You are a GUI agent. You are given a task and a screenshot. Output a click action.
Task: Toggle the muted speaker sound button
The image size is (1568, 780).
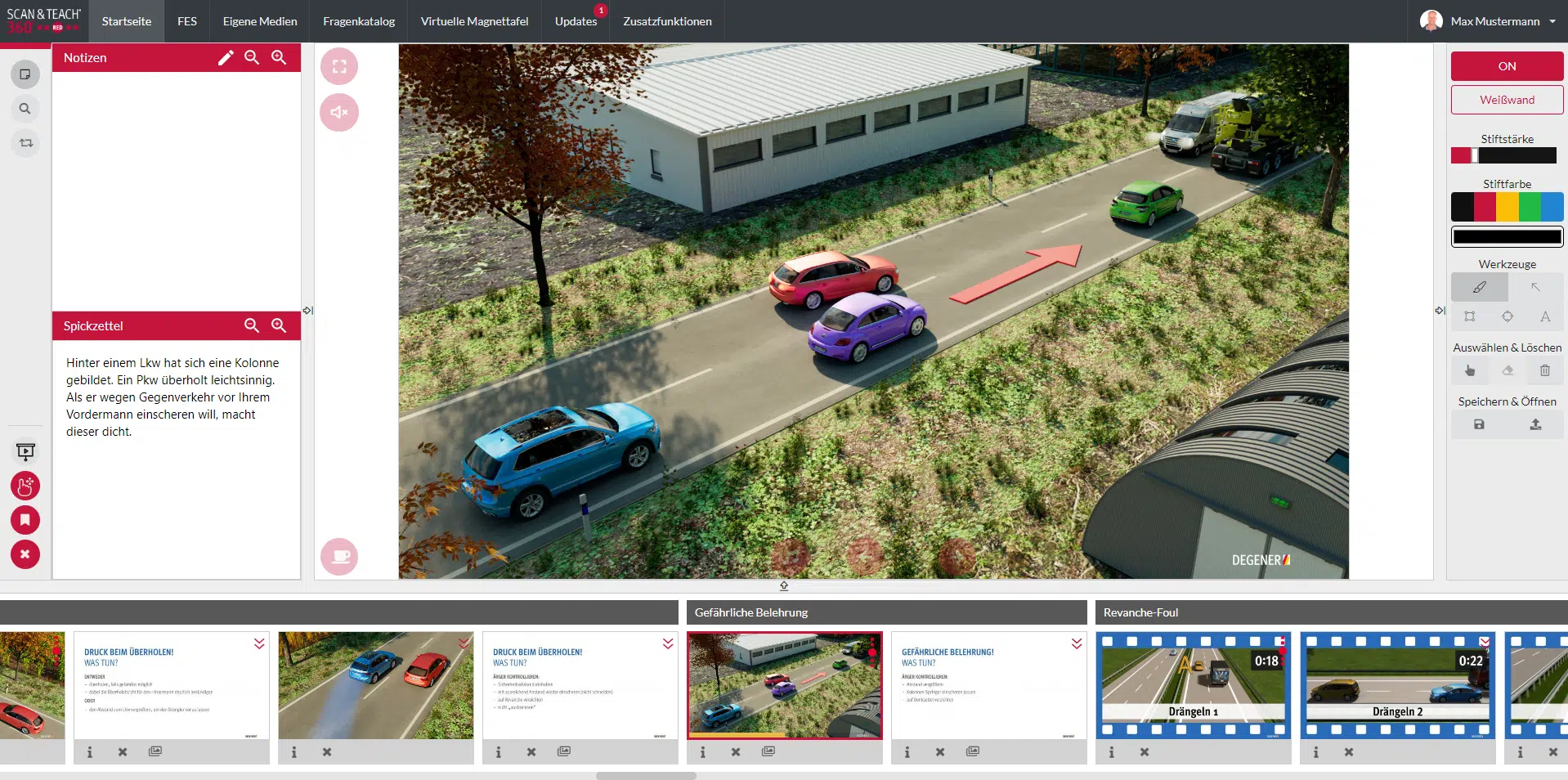point(339,113)
